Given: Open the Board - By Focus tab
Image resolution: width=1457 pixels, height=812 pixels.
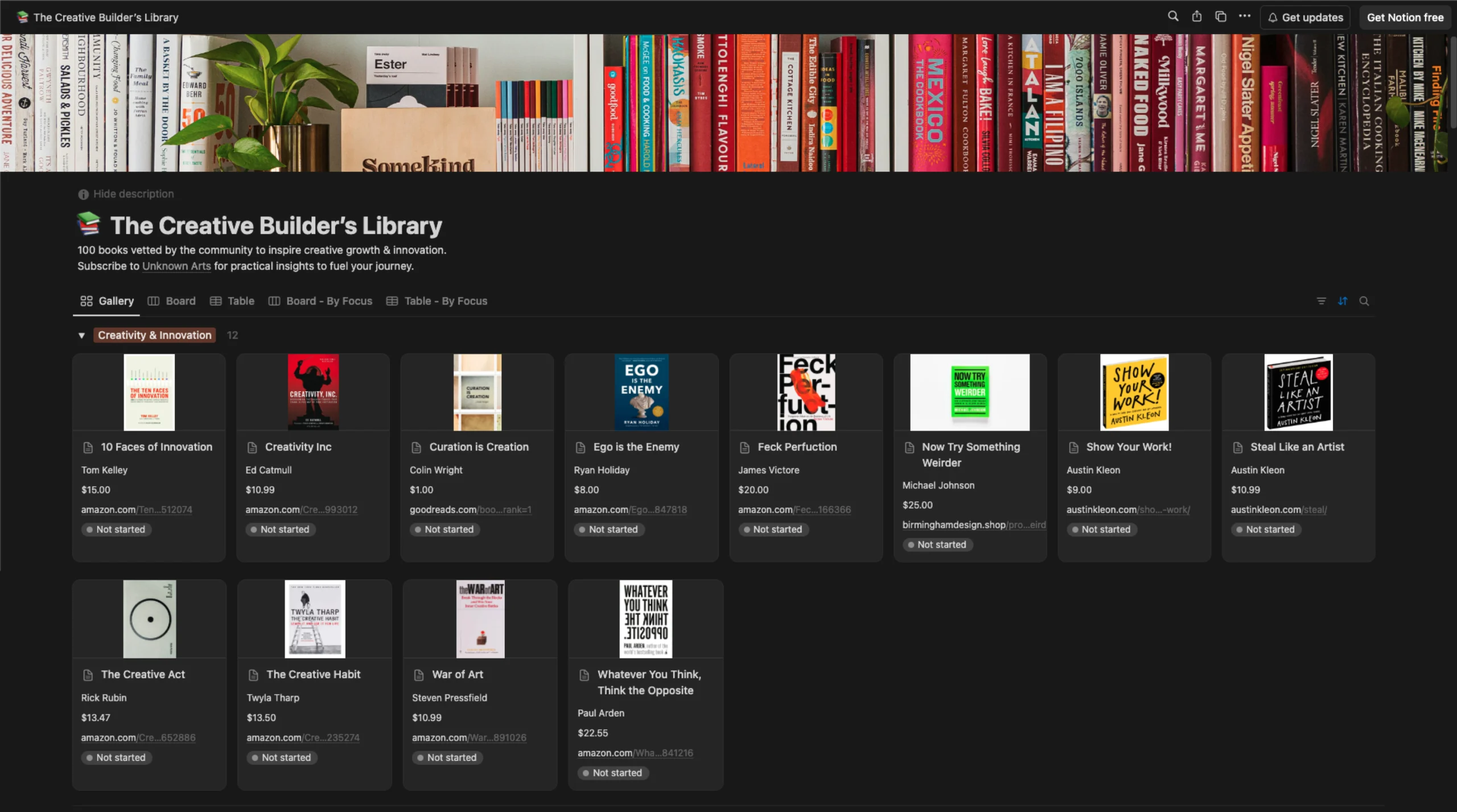Looking at the screenshot, I should tap(320, 301).
